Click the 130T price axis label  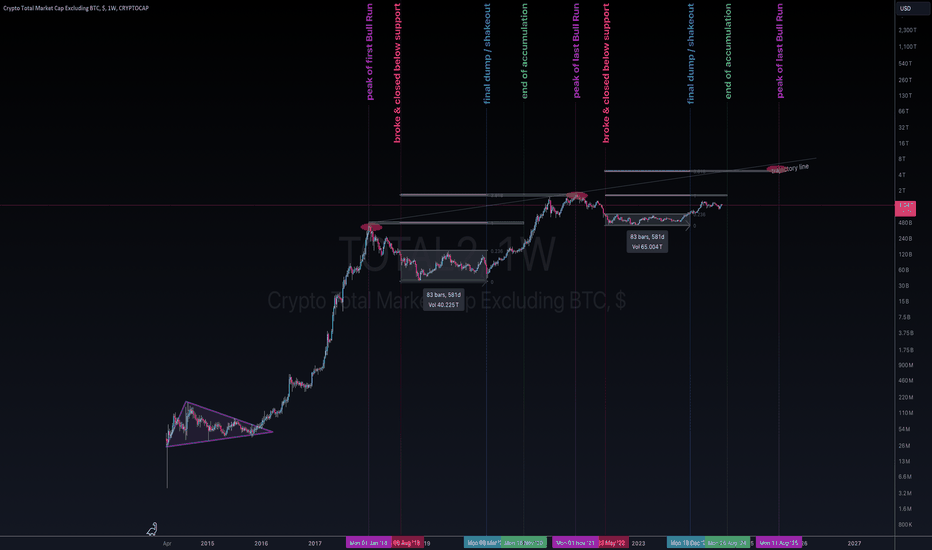click(x=905, y=96)
